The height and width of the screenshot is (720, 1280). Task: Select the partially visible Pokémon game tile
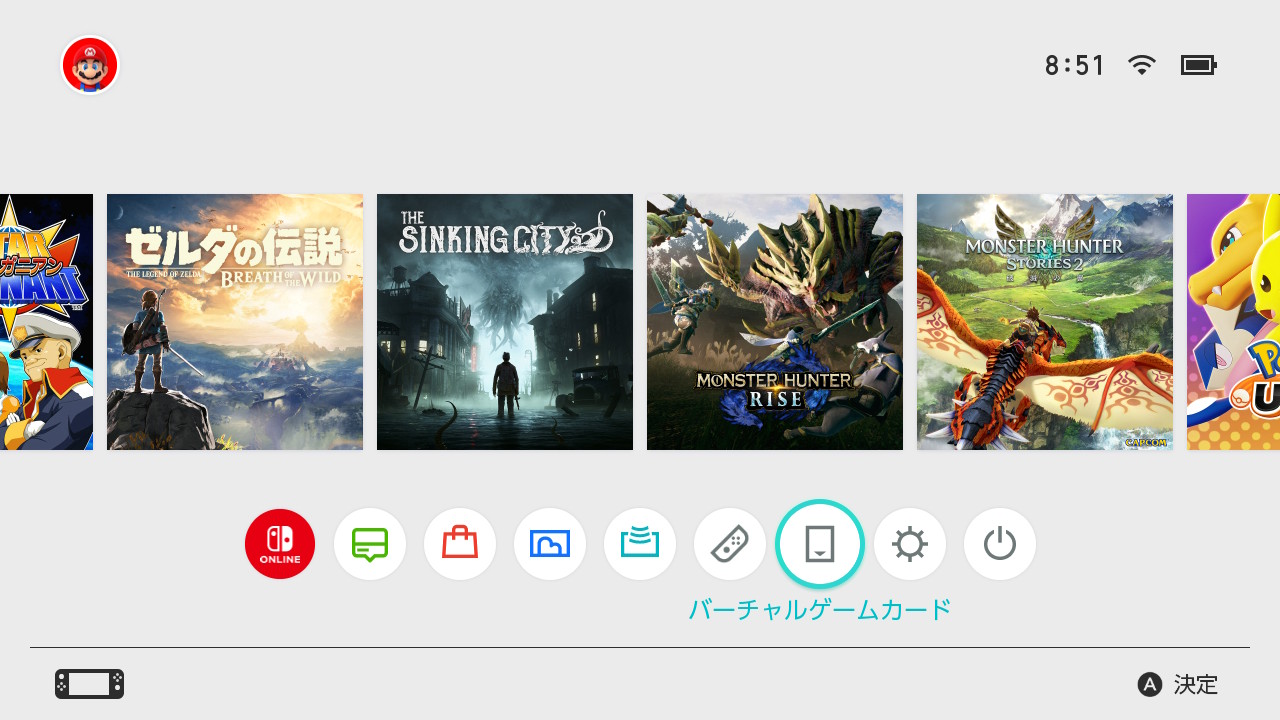point(1233,322)
